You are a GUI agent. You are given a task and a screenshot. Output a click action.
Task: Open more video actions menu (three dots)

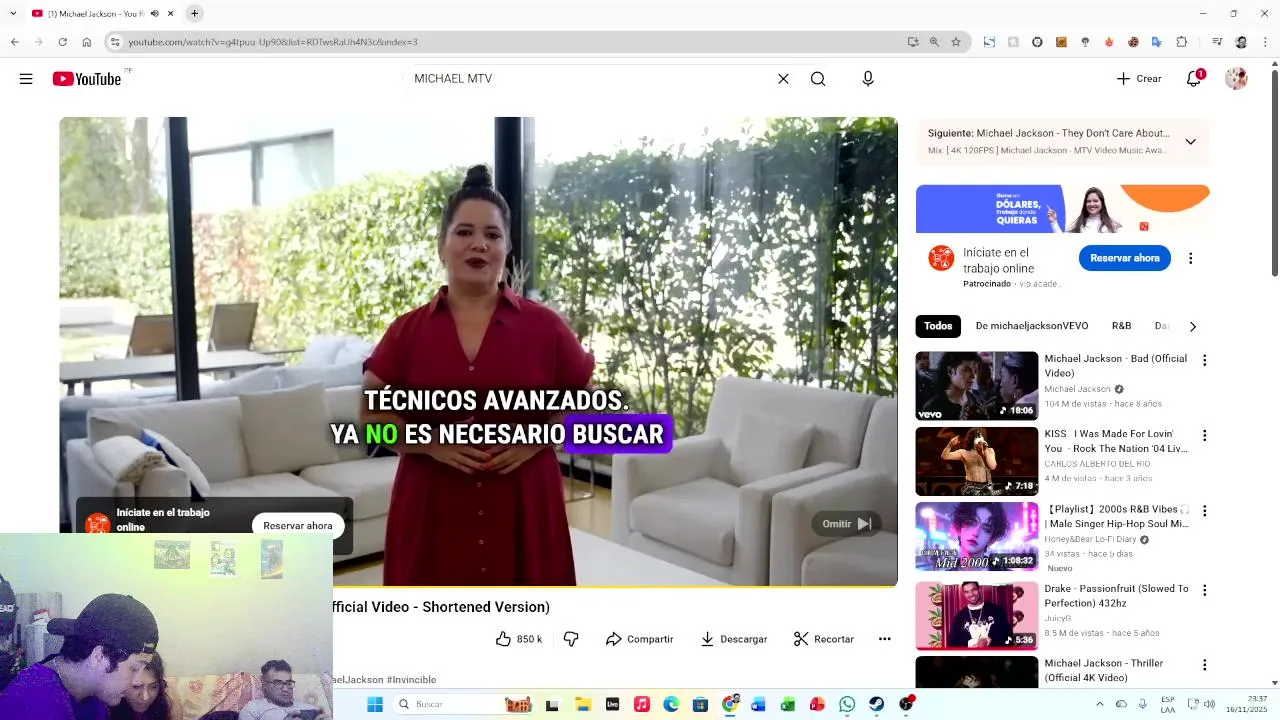pyautogui.click(x=884, y=639)
